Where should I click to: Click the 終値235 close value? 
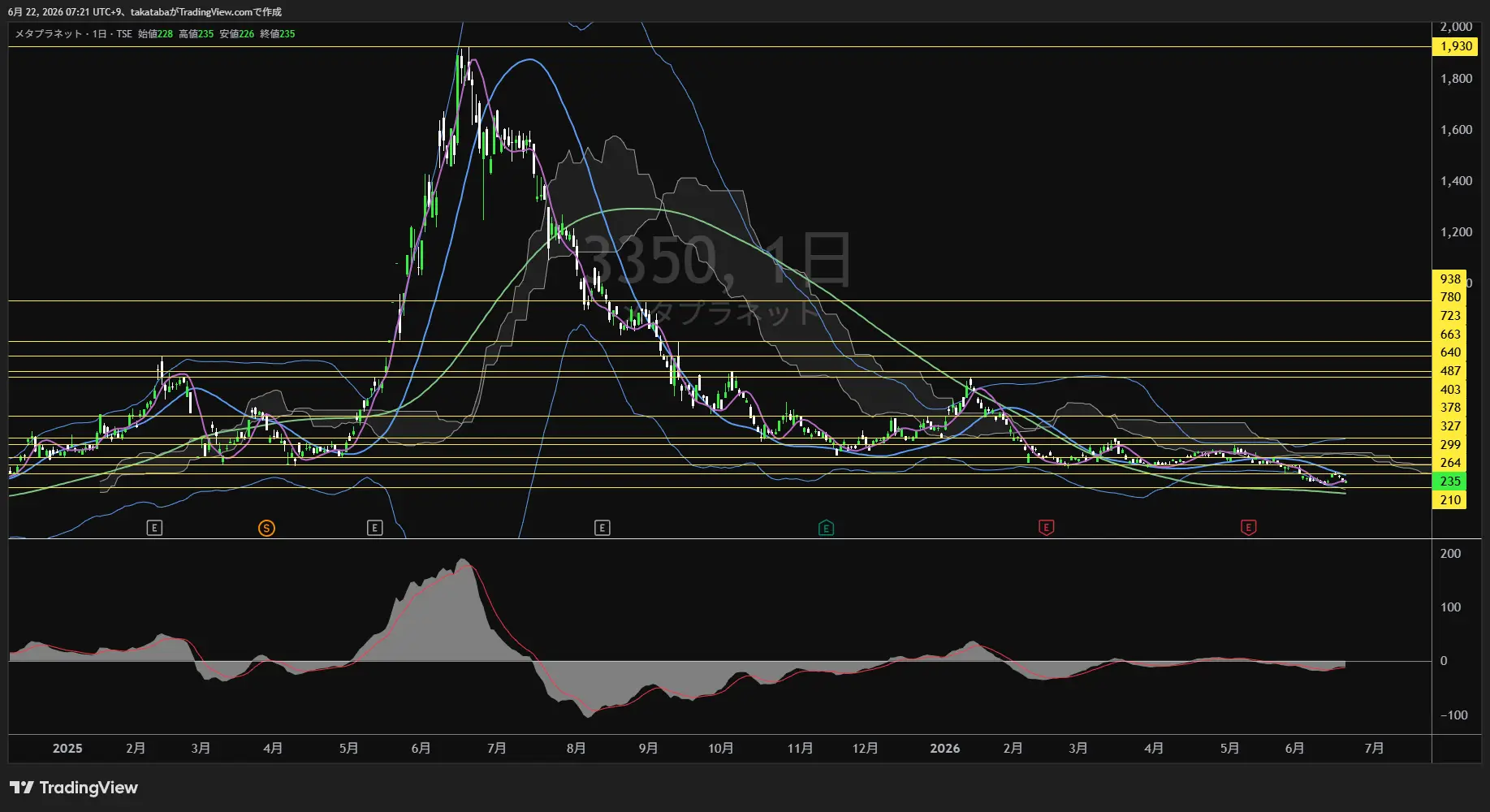pos(277,34)
